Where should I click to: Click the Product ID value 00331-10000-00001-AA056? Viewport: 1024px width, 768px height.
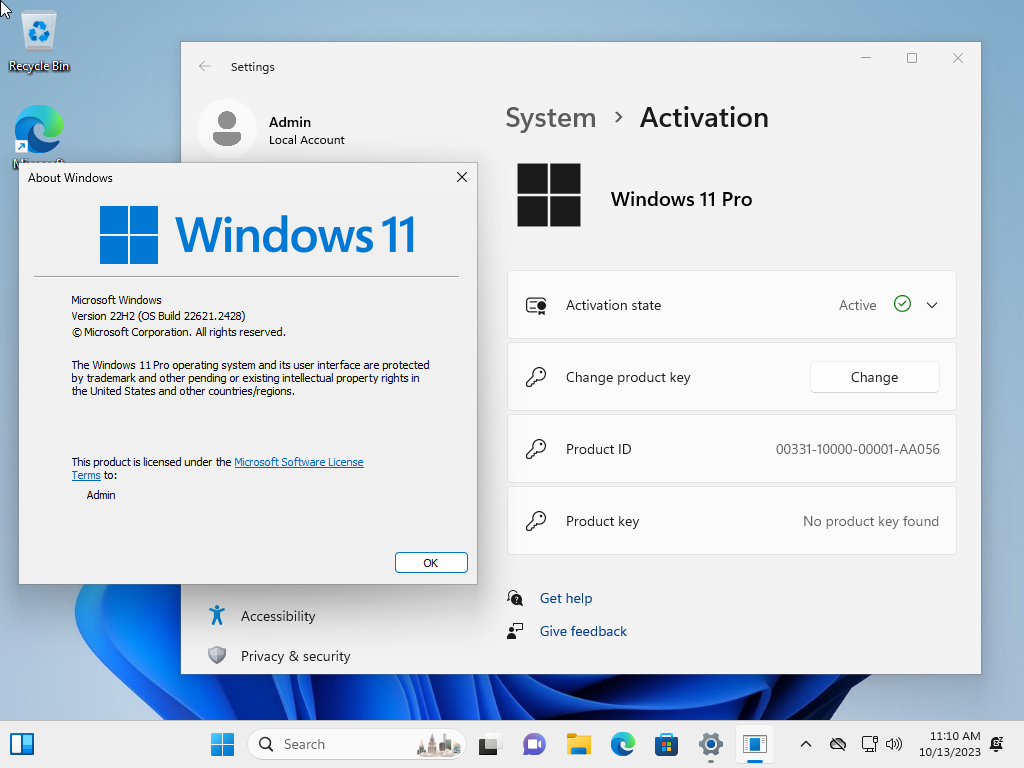pos(857,449)
